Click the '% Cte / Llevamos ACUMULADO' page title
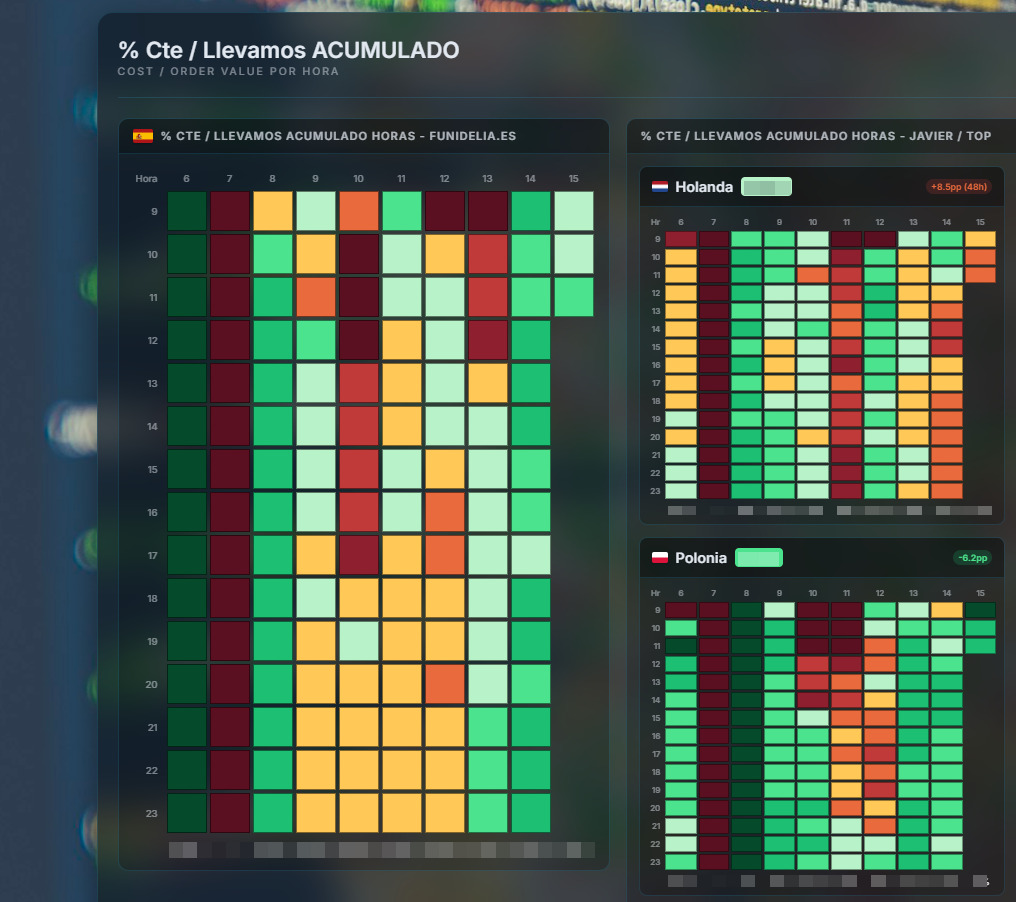The image size is (1016, 902). (288, 50)
